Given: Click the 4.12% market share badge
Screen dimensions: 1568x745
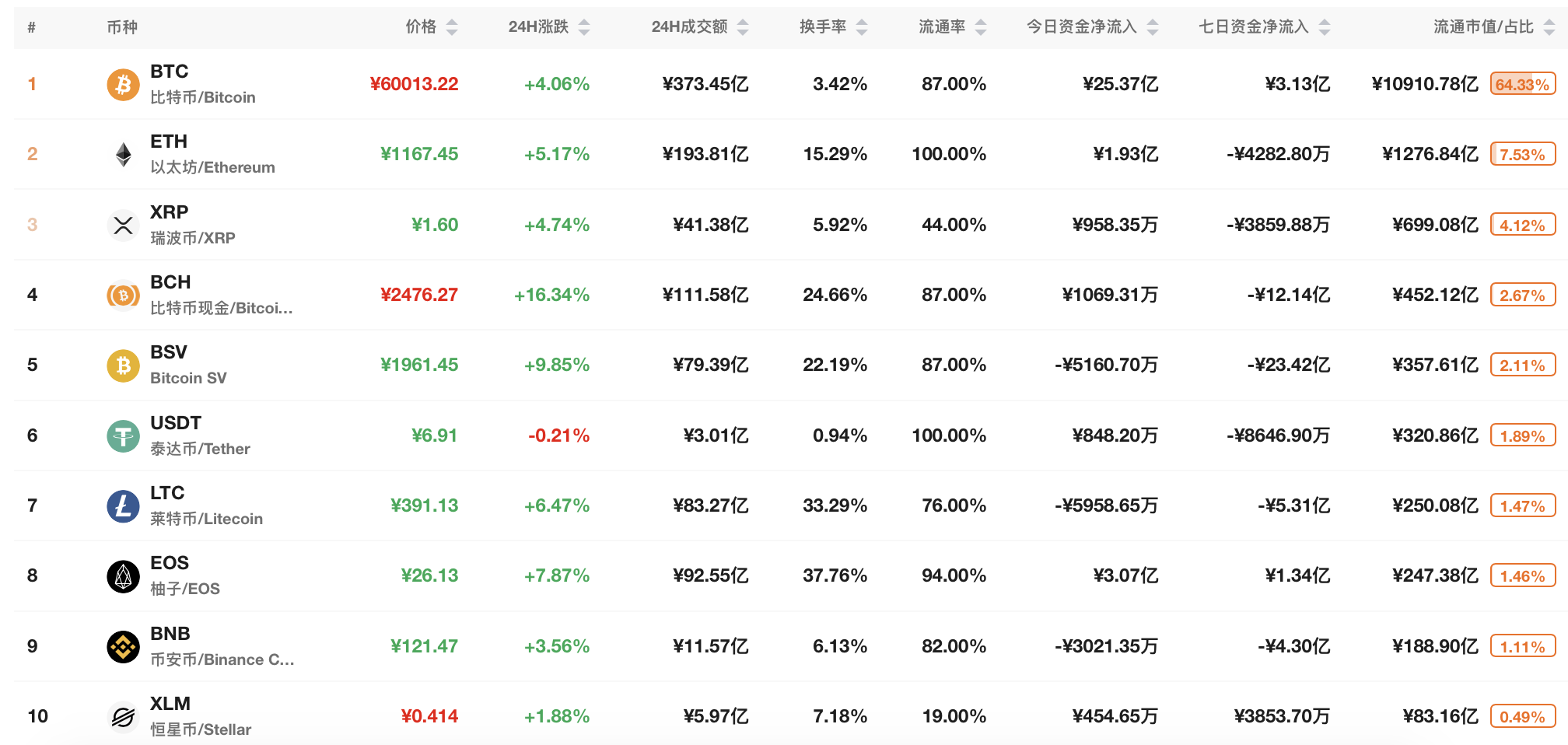Looking at the screenshot, I should [1523, 225].
